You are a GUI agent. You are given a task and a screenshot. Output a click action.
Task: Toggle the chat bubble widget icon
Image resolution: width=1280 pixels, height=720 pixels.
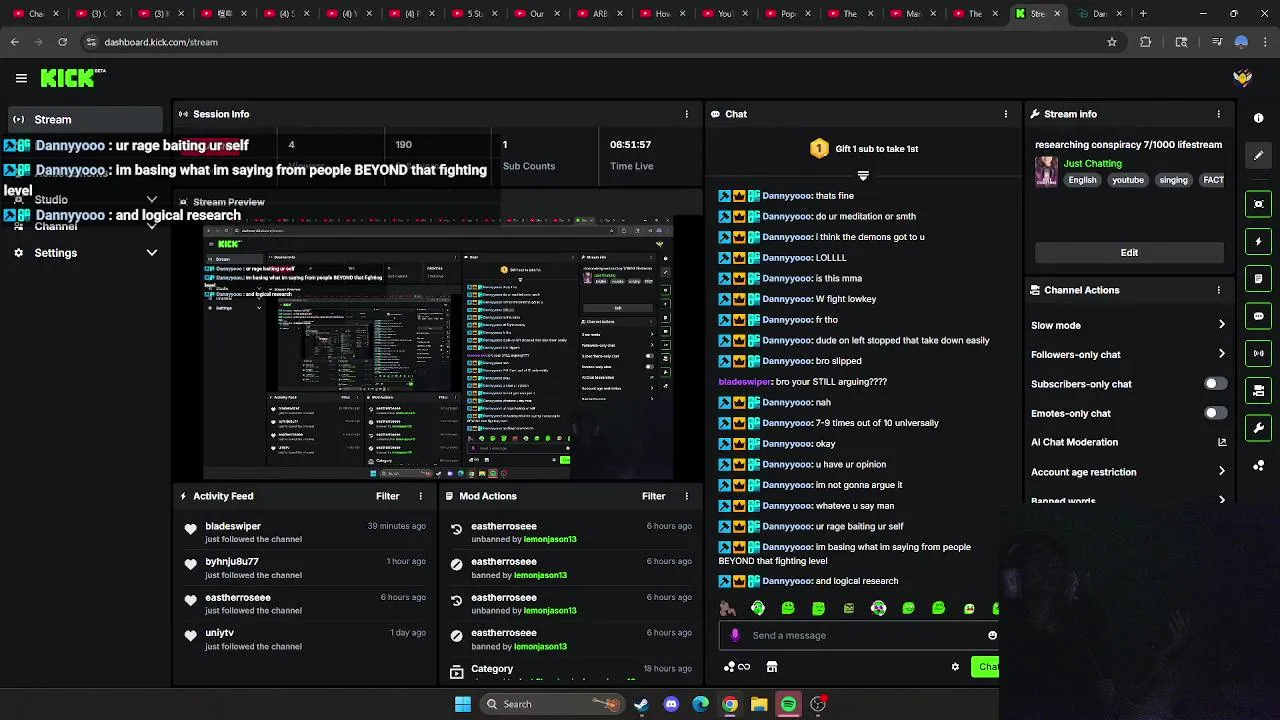pos(1258,316)
